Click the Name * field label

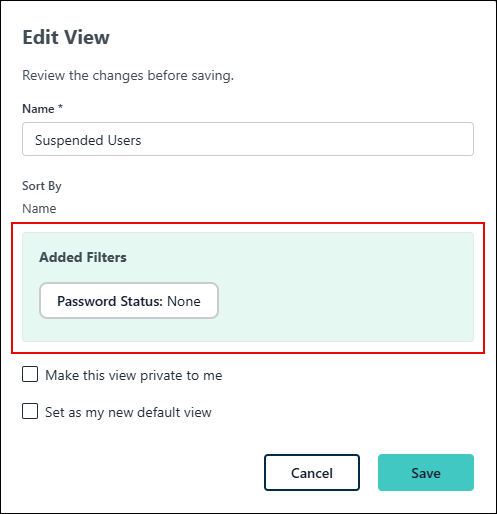[x=42, y=109]
